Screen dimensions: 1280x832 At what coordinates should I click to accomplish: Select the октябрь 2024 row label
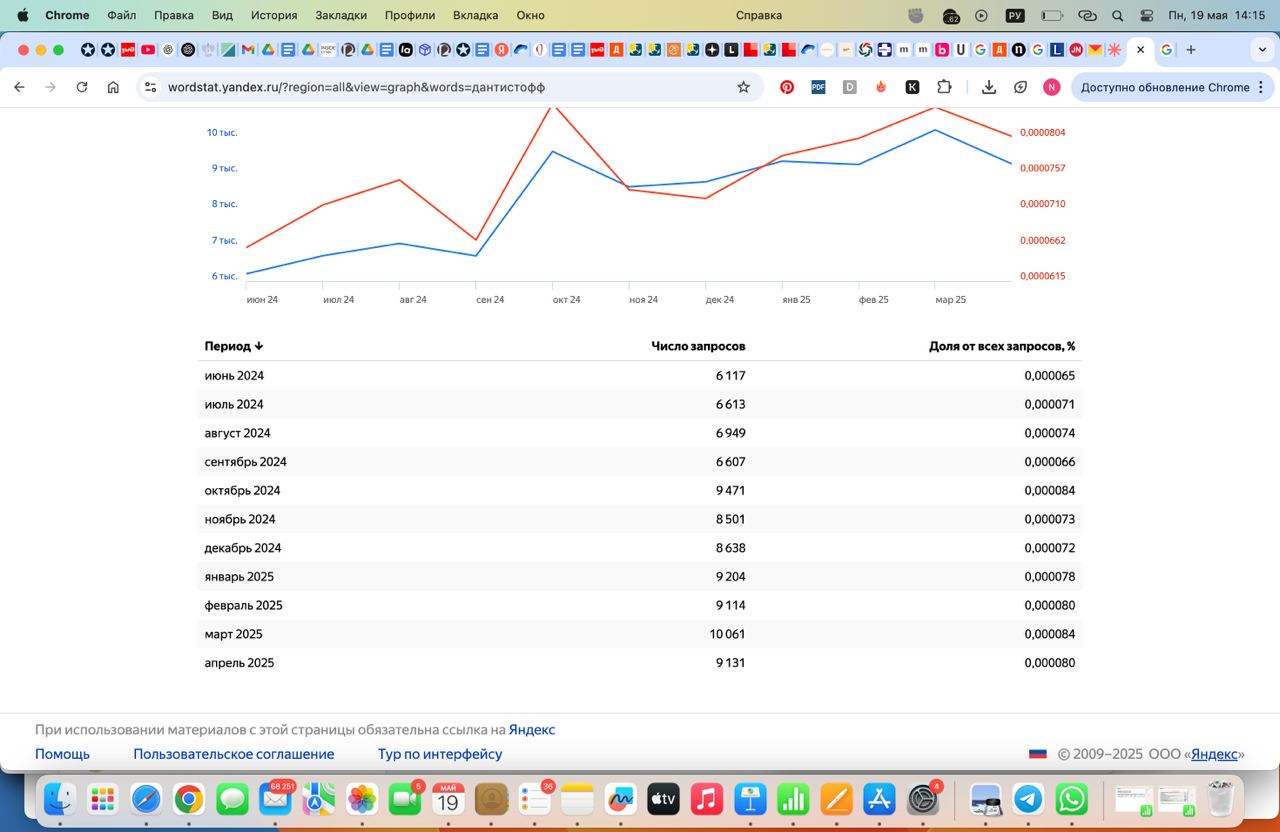pos(242,491)
